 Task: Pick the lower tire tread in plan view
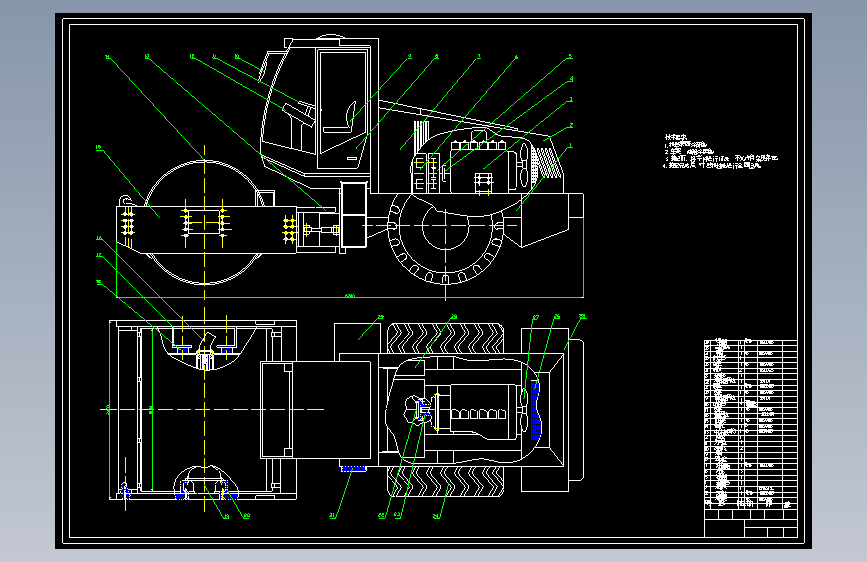446,481
